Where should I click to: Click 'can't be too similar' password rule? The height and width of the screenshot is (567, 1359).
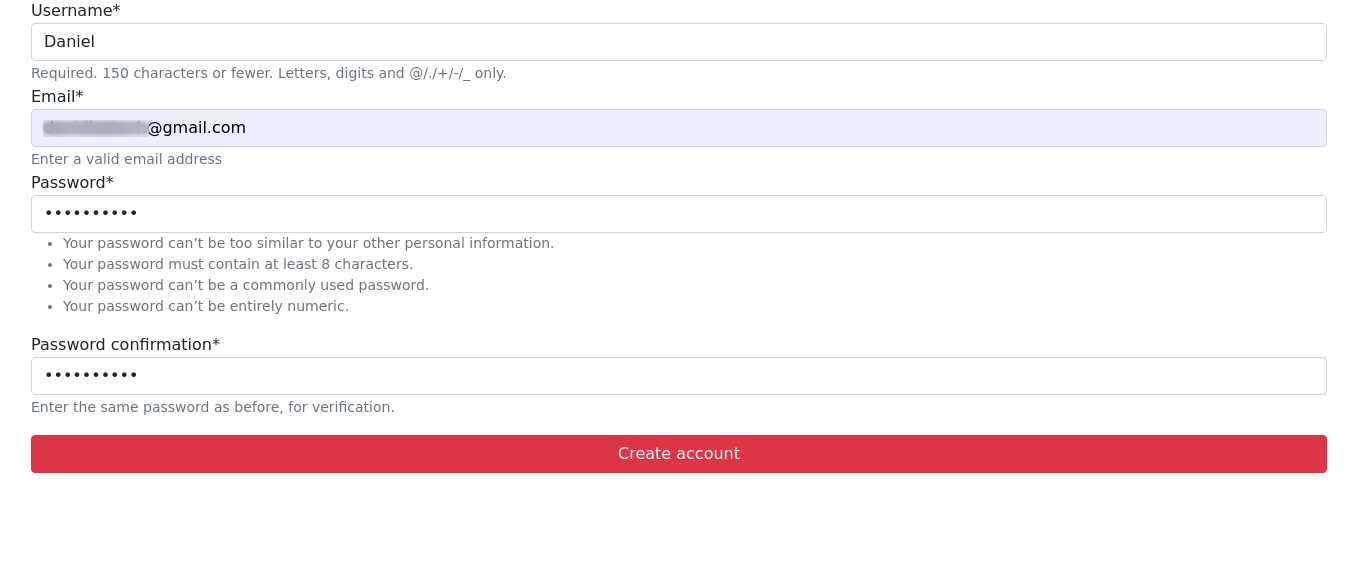tap(308, 243)
